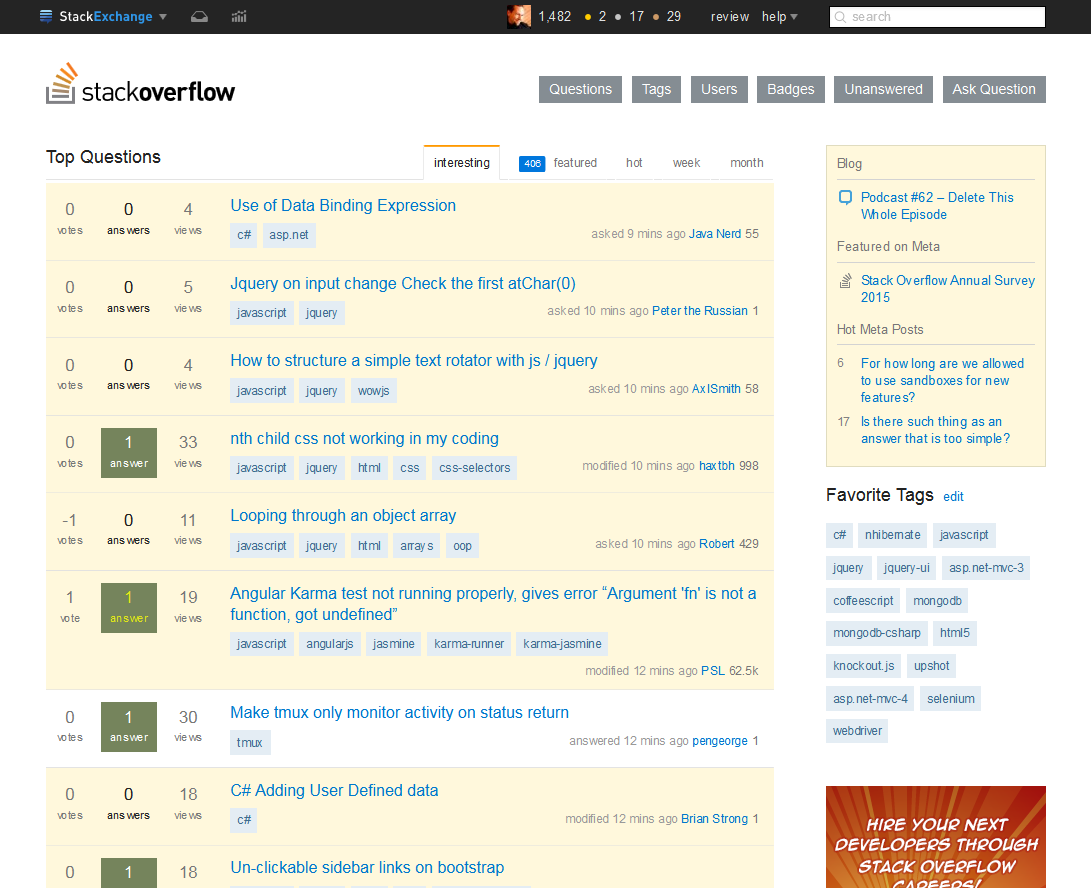1091x888 pixels.
Task: Open user profile haxtbh
Action: 717,466
